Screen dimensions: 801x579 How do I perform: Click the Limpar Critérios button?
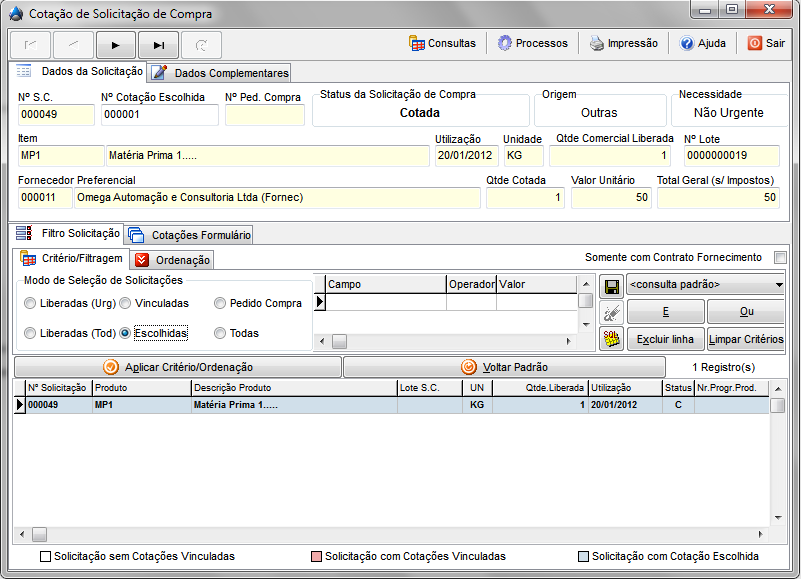(746, 339)
